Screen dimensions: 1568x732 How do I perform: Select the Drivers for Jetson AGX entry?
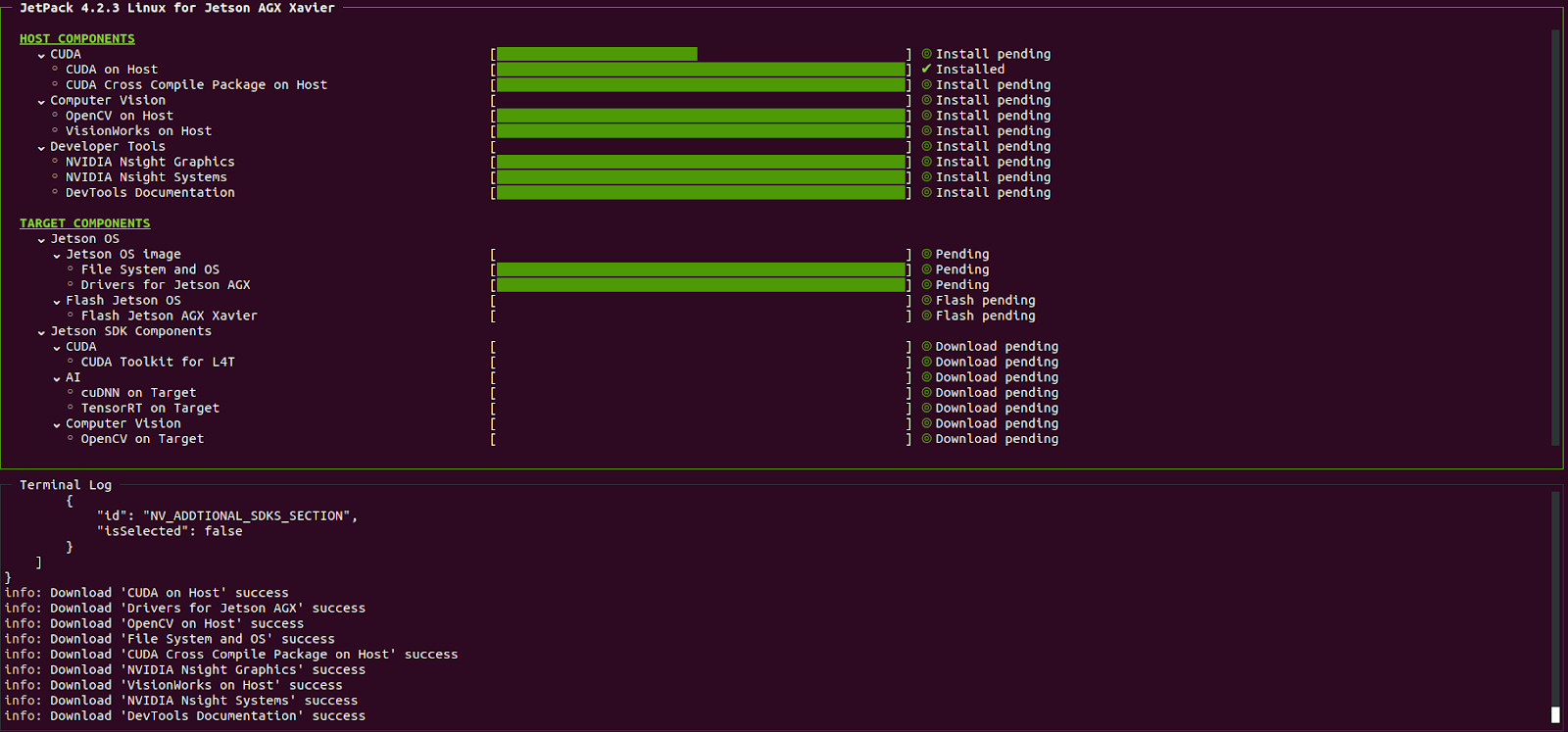click(x=166, y=285)
